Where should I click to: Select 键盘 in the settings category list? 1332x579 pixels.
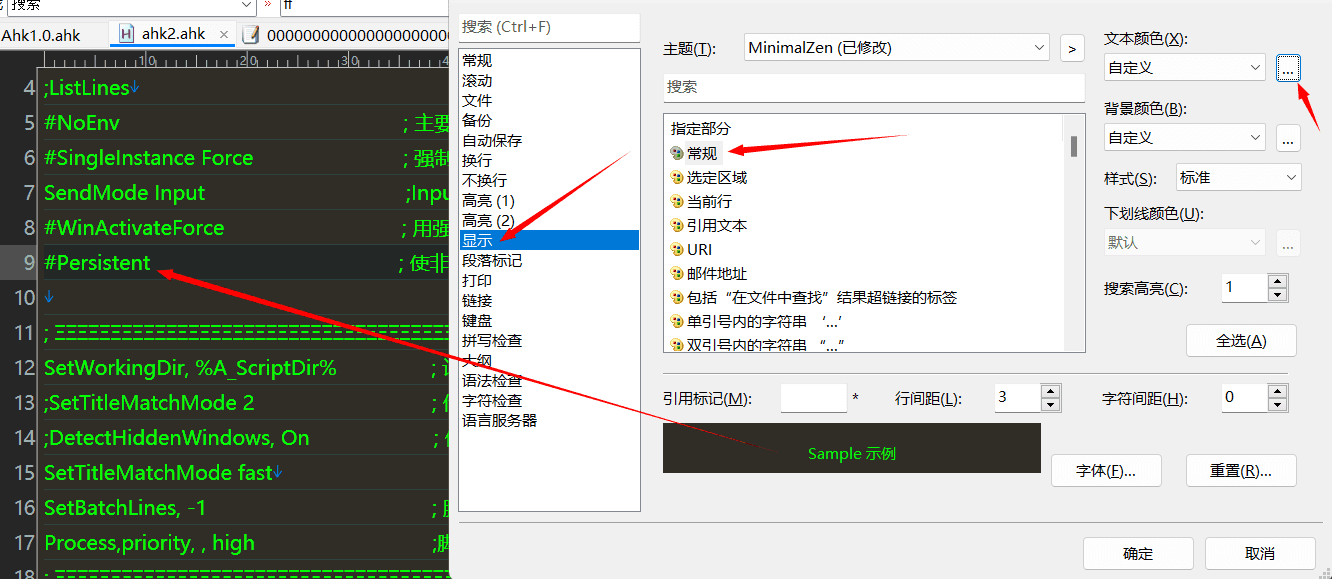pos(477,320)
